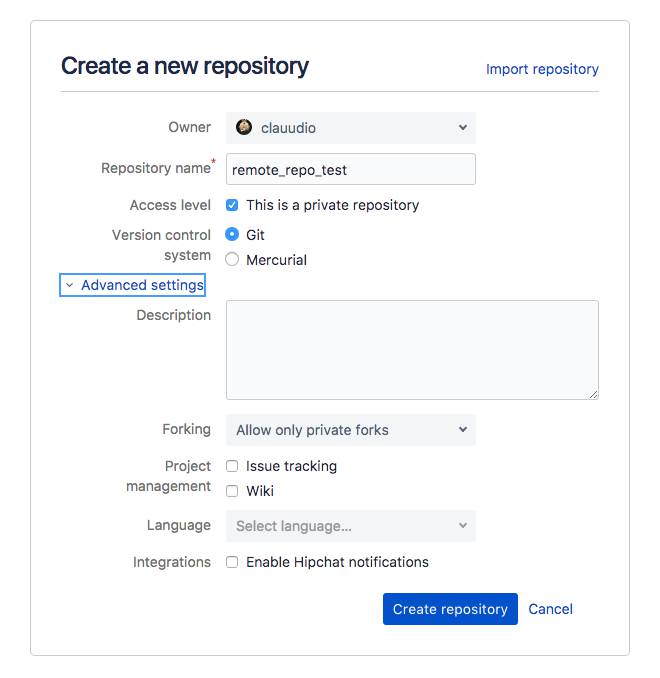
Task: Click the Cancel link
Action: pyautogui.click(x=550, y=609)
